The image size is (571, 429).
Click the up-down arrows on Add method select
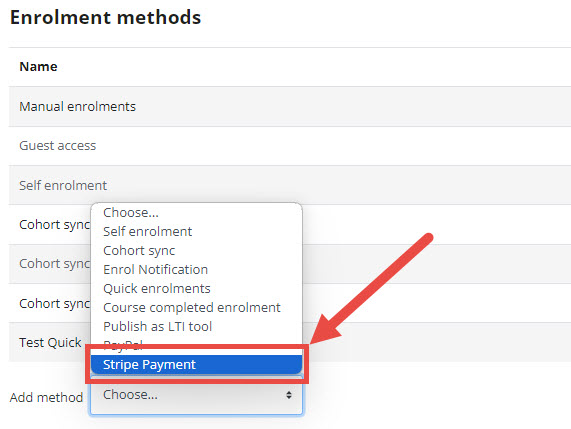289,395
